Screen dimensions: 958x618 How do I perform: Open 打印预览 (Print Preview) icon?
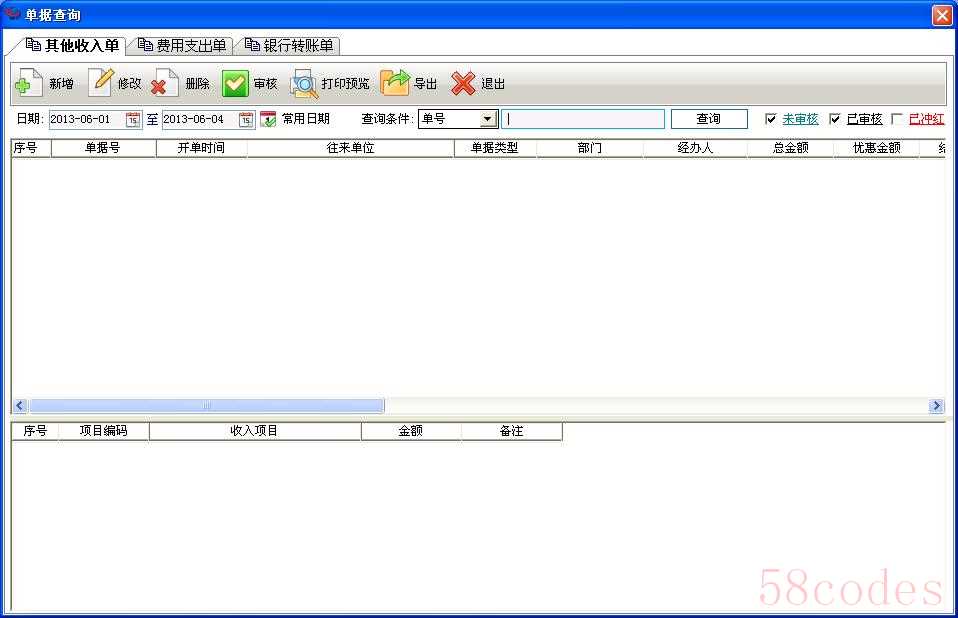[304, 83]
